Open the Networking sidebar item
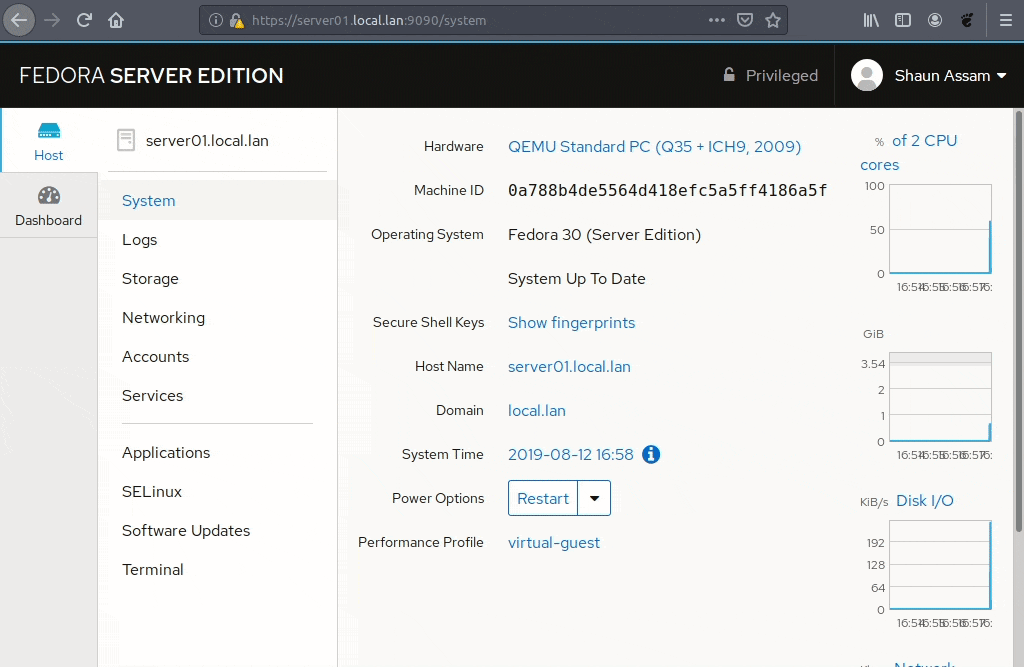The image size is (1024, 667). [x=163, y=318]
